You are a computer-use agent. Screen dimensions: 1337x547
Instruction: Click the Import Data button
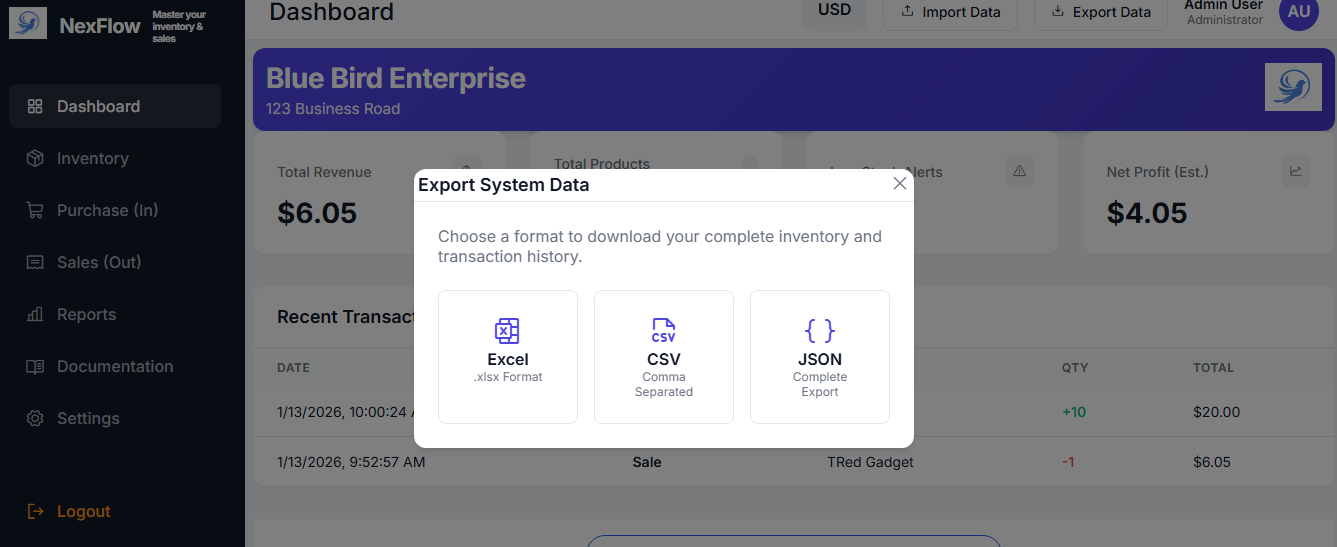pos(950,12)
